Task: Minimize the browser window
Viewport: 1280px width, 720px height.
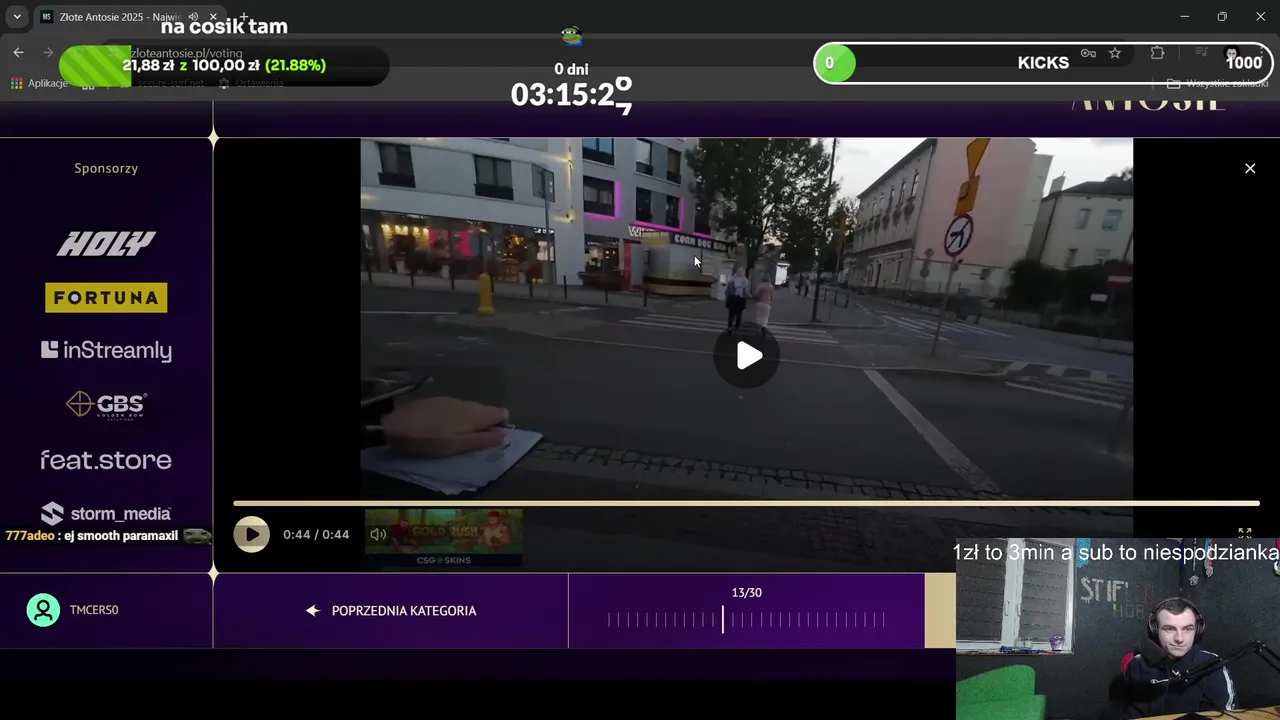Action: (x=1185, y=17)
